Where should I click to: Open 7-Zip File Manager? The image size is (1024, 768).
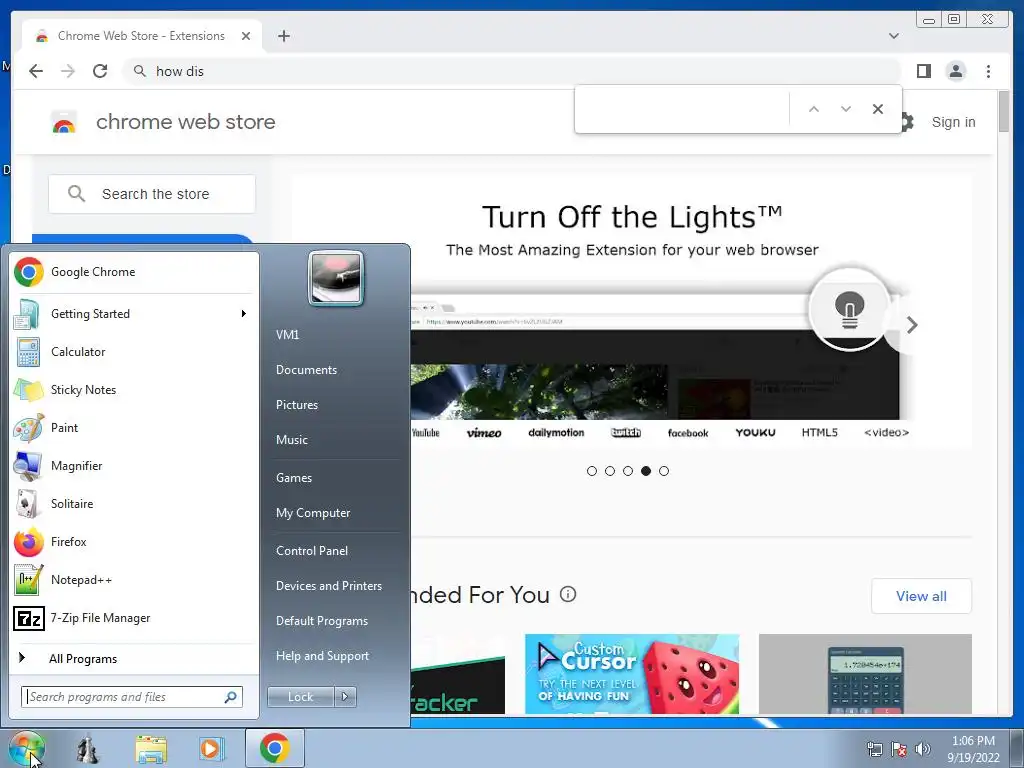pos(134,618)
